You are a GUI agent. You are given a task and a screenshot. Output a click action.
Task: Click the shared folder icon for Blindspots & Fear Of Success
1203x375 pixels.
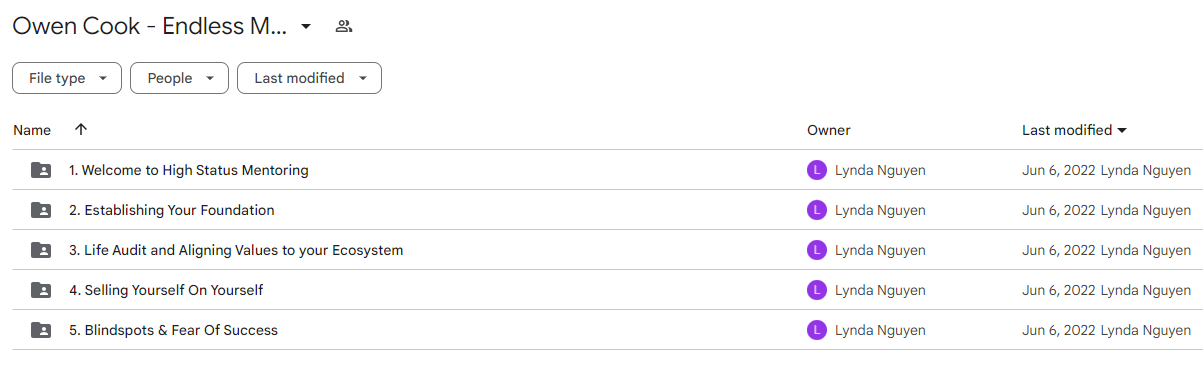click(x=41, y=330)
